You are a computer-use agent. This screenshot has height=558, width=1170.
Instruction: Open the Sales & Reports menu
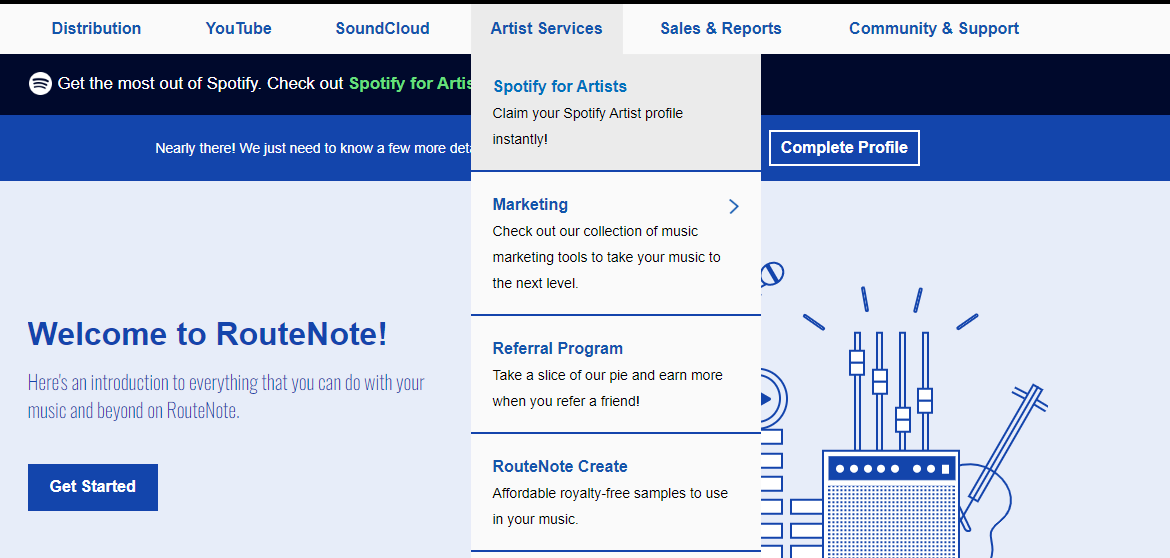coord(721,28)
